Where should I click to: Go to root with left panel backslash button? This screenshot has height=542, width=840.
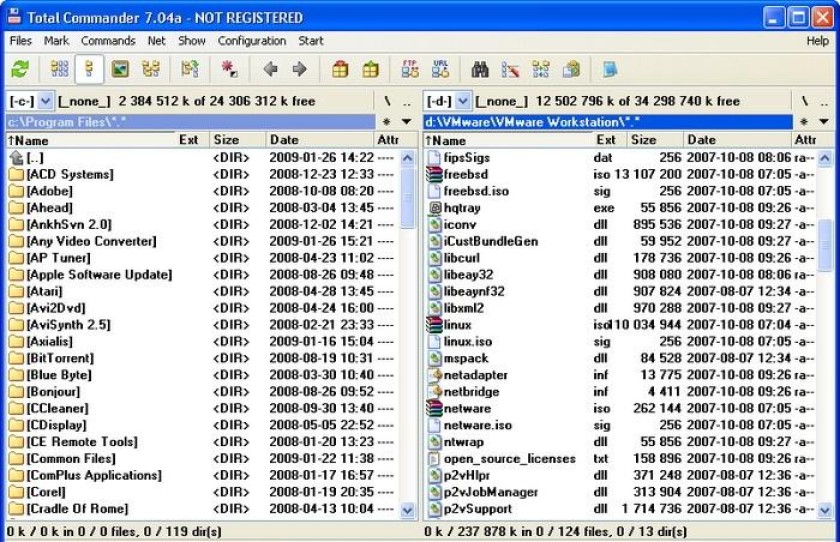tap(387, 101)
